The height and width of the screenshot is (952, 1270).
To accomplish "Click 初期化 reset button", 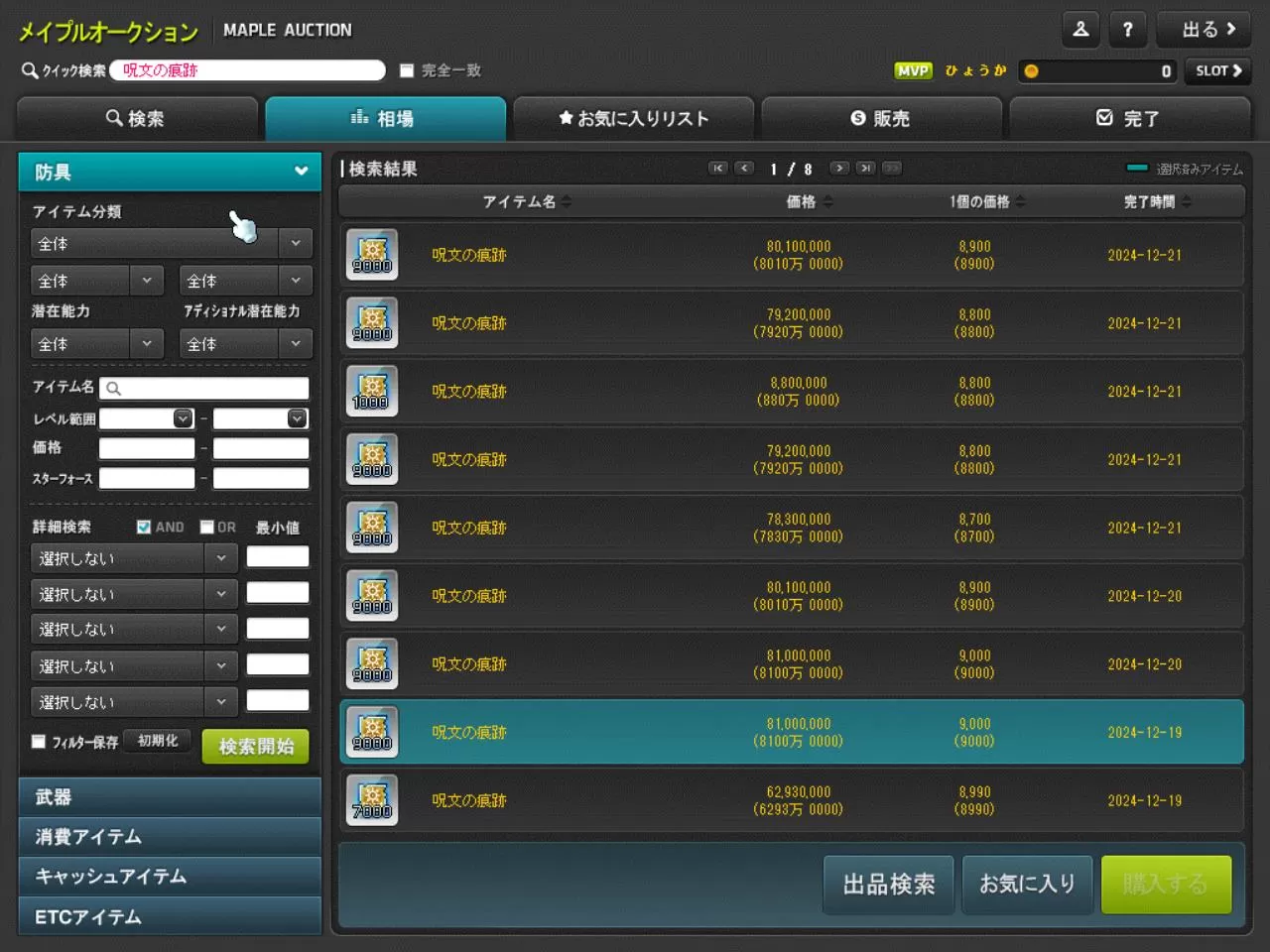I will [x=158, y=741].
